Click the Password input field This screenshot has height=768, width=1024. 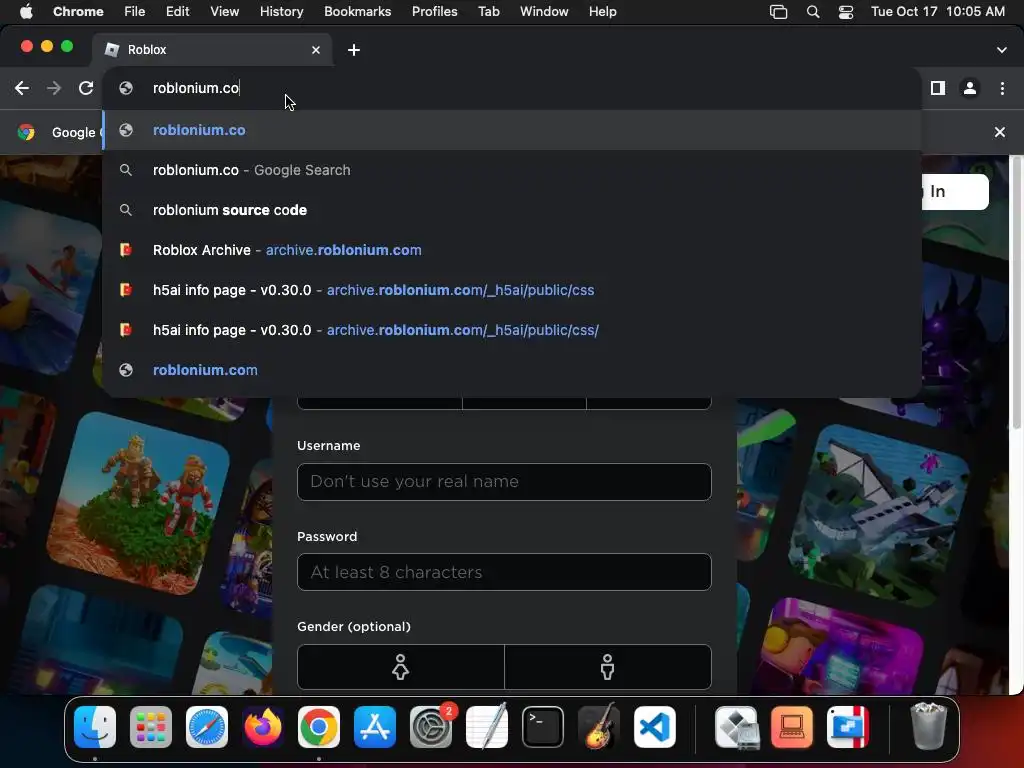click(x=504, y=572)
